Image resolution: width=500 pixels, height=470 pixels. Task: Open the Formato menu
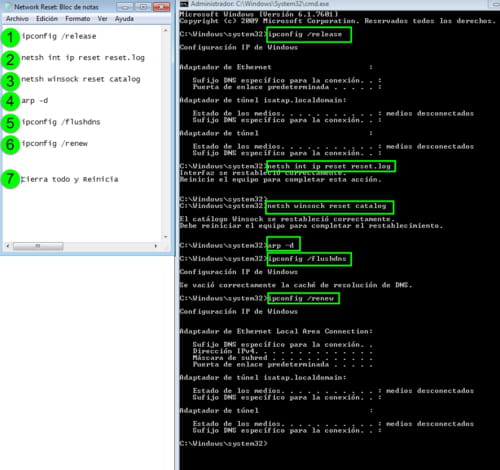tap(78, 19)
